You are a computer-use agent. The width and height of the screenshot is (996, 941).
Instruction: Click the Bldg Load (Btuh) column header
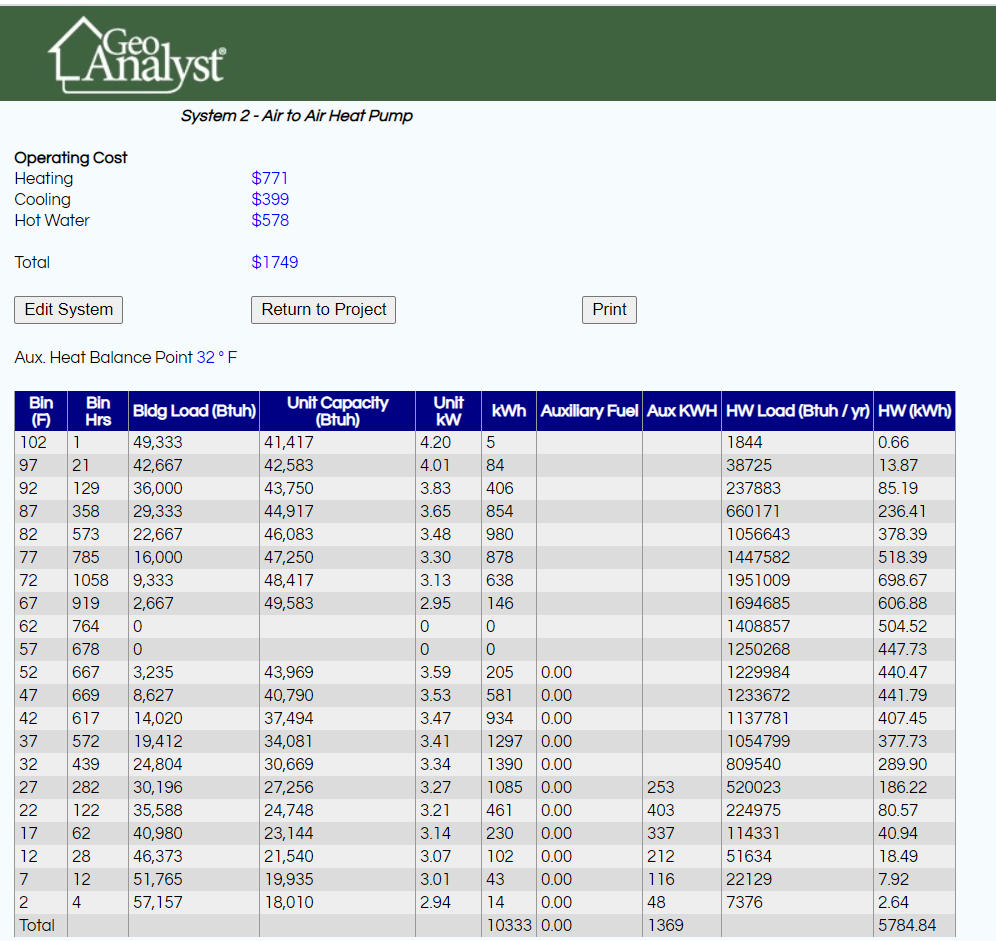tap(194, 411)
